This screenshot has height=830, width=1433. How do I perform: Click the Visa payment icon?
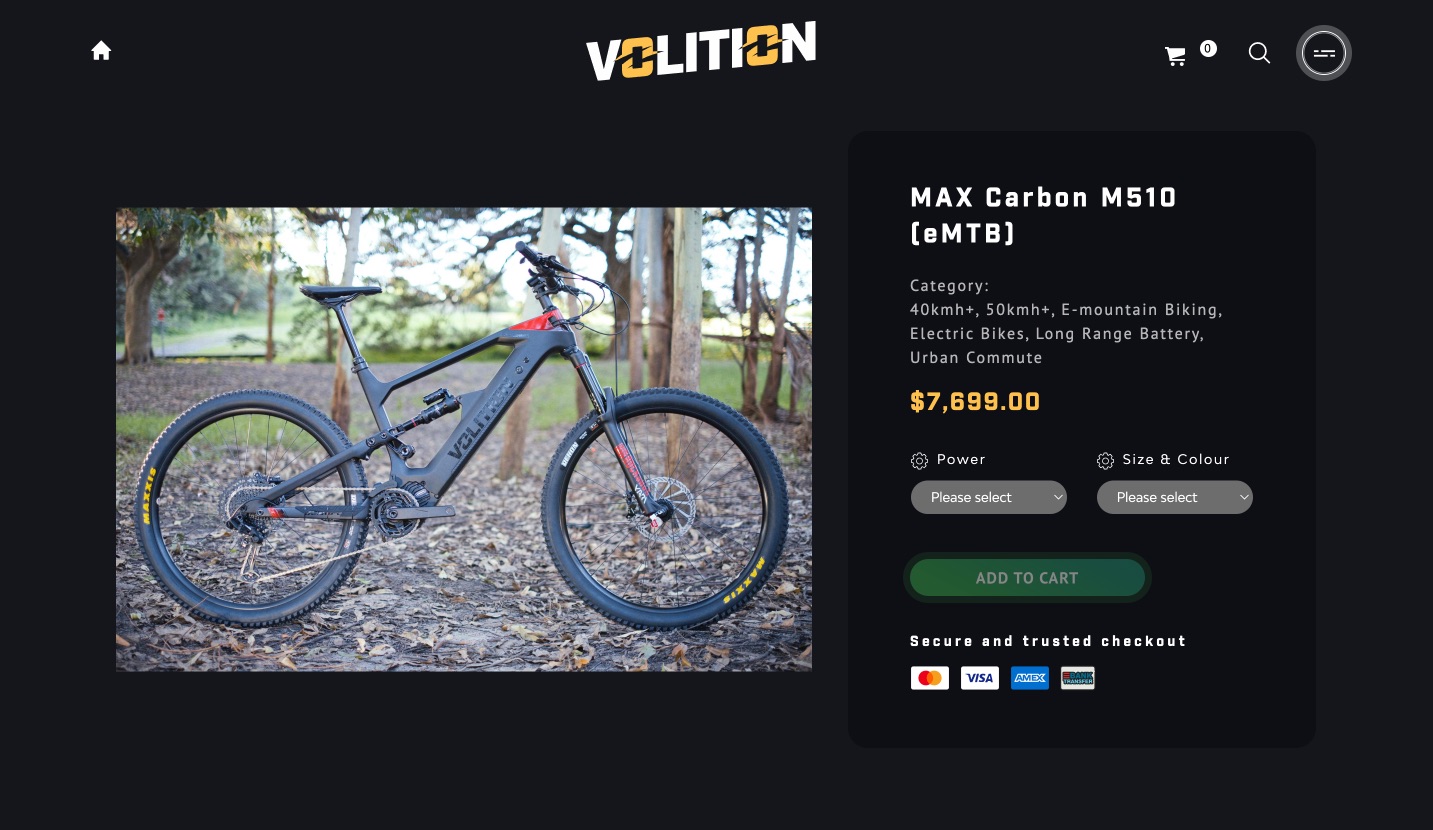click(980, 678)
